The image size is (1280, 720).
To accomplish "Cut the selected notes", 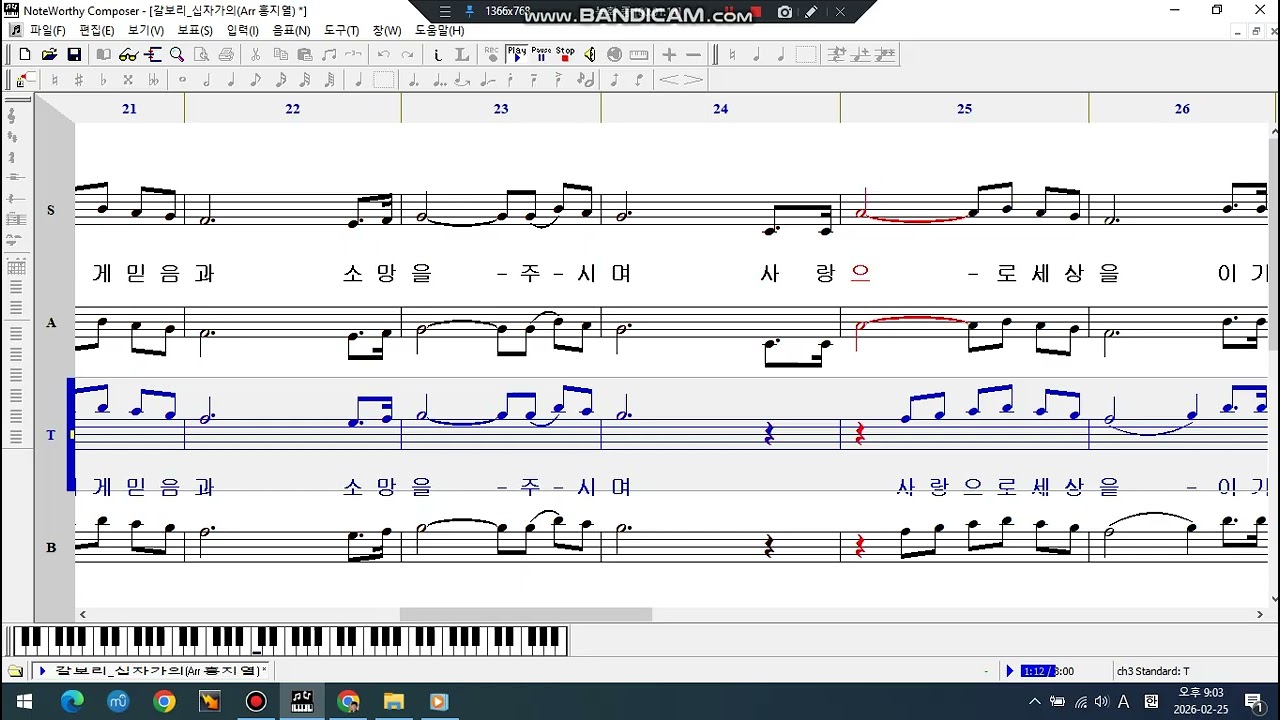I will pyautogui.click(x=256, y=55).
